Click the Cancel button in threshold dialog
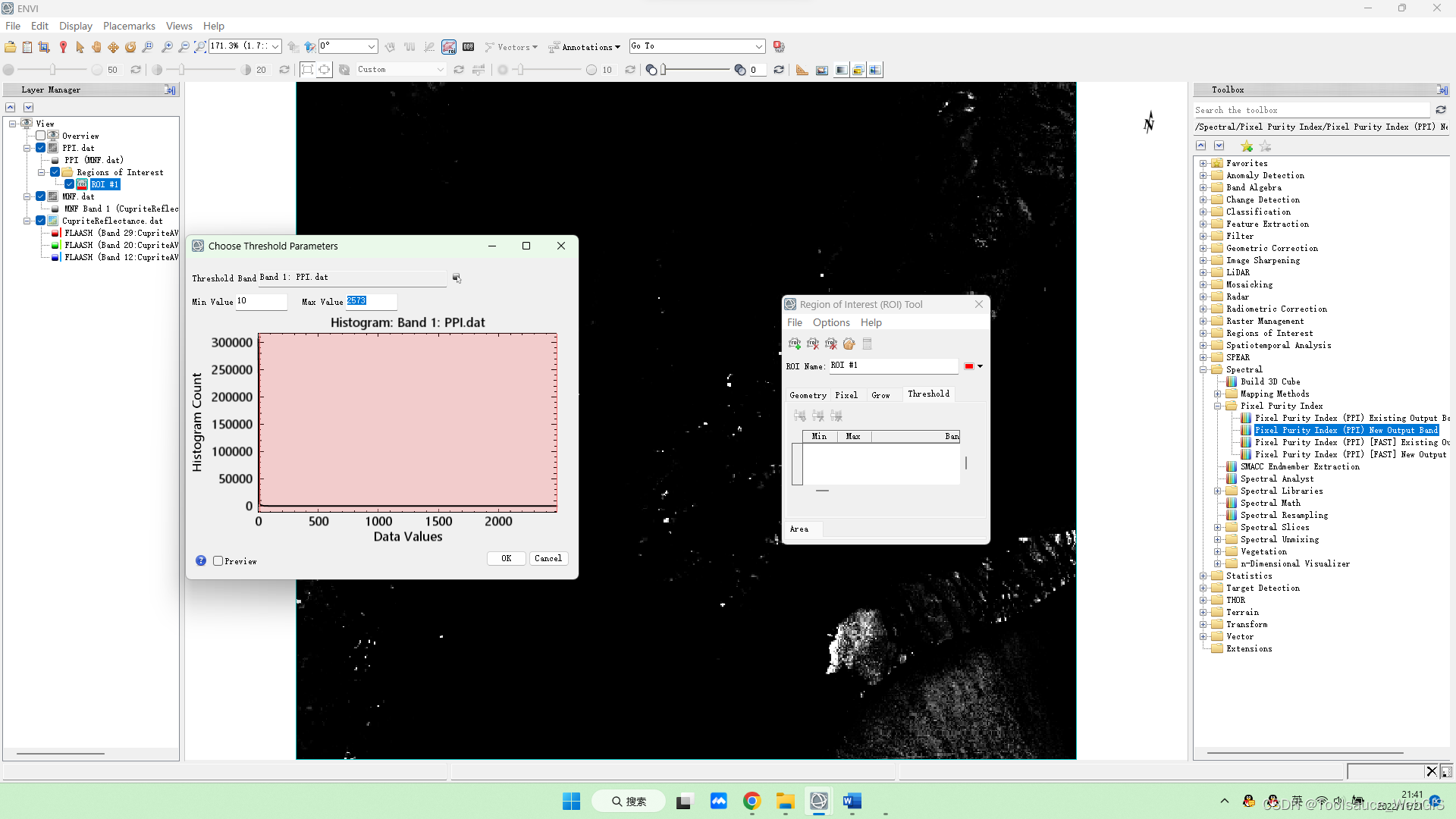This screenshot has width=1456, height=819. (x=548, y=558)
